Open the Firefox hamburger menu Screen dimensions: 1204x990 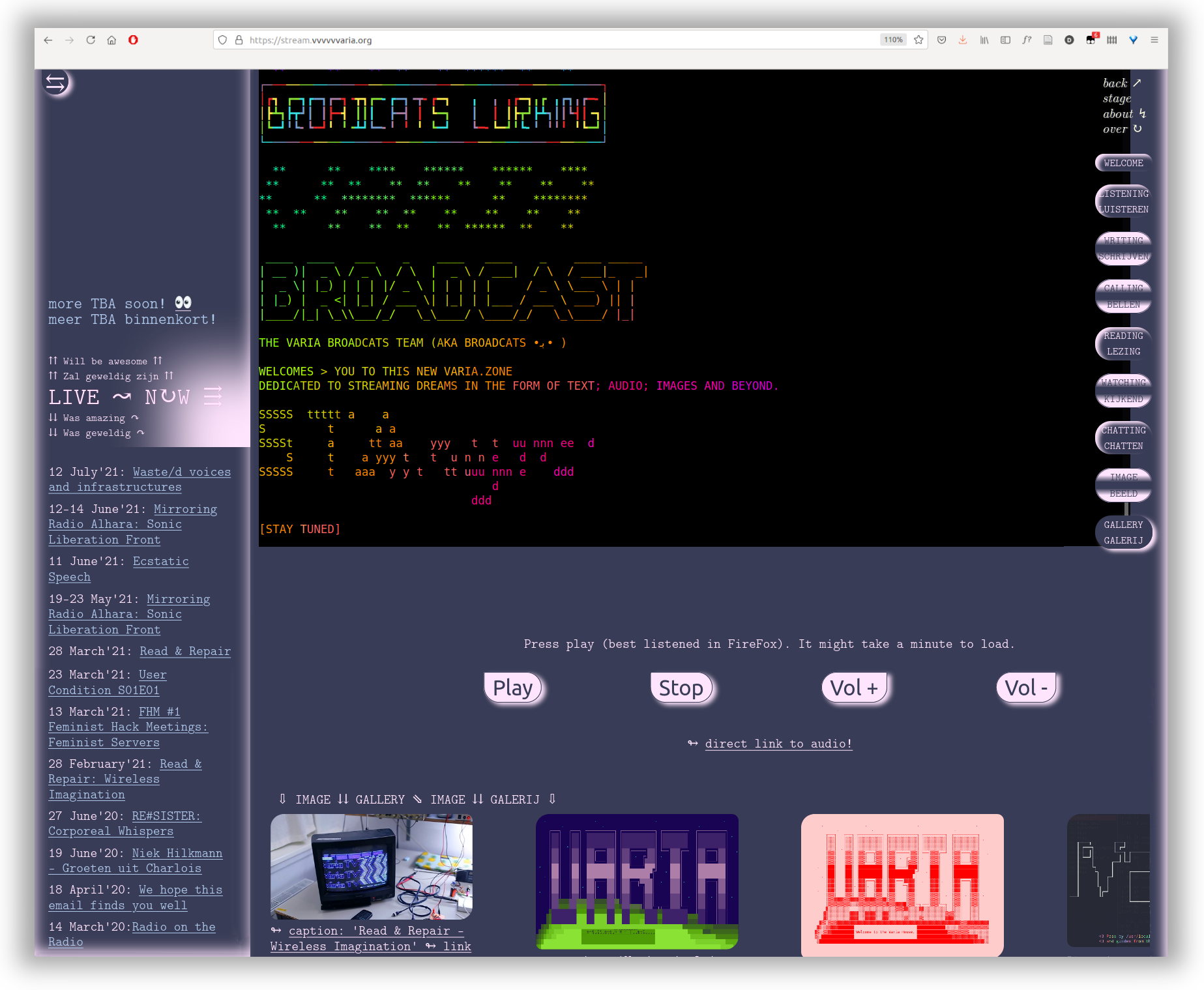coord(1154,40)
